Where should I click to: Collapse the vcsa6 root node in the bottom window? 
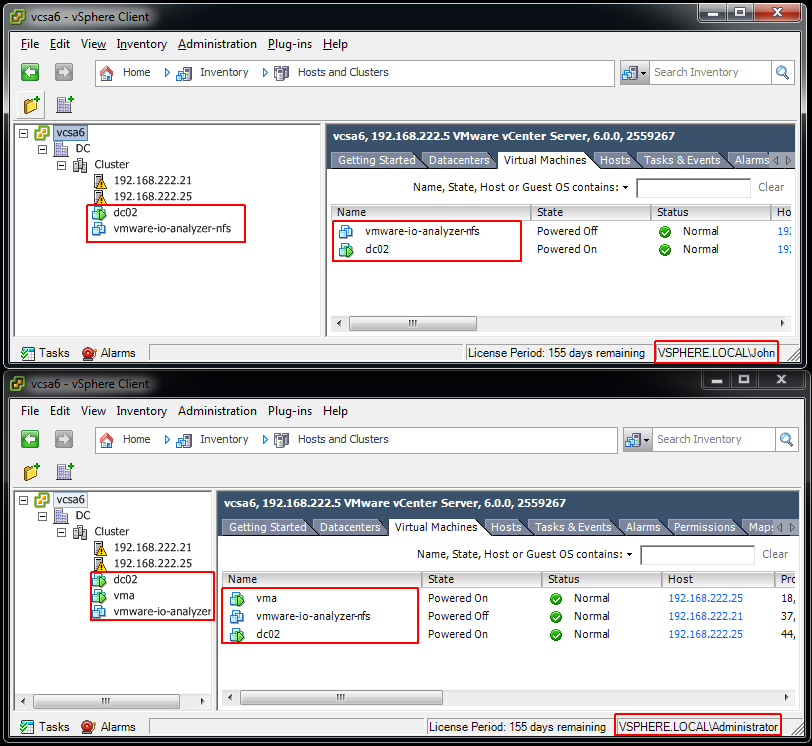23,500
